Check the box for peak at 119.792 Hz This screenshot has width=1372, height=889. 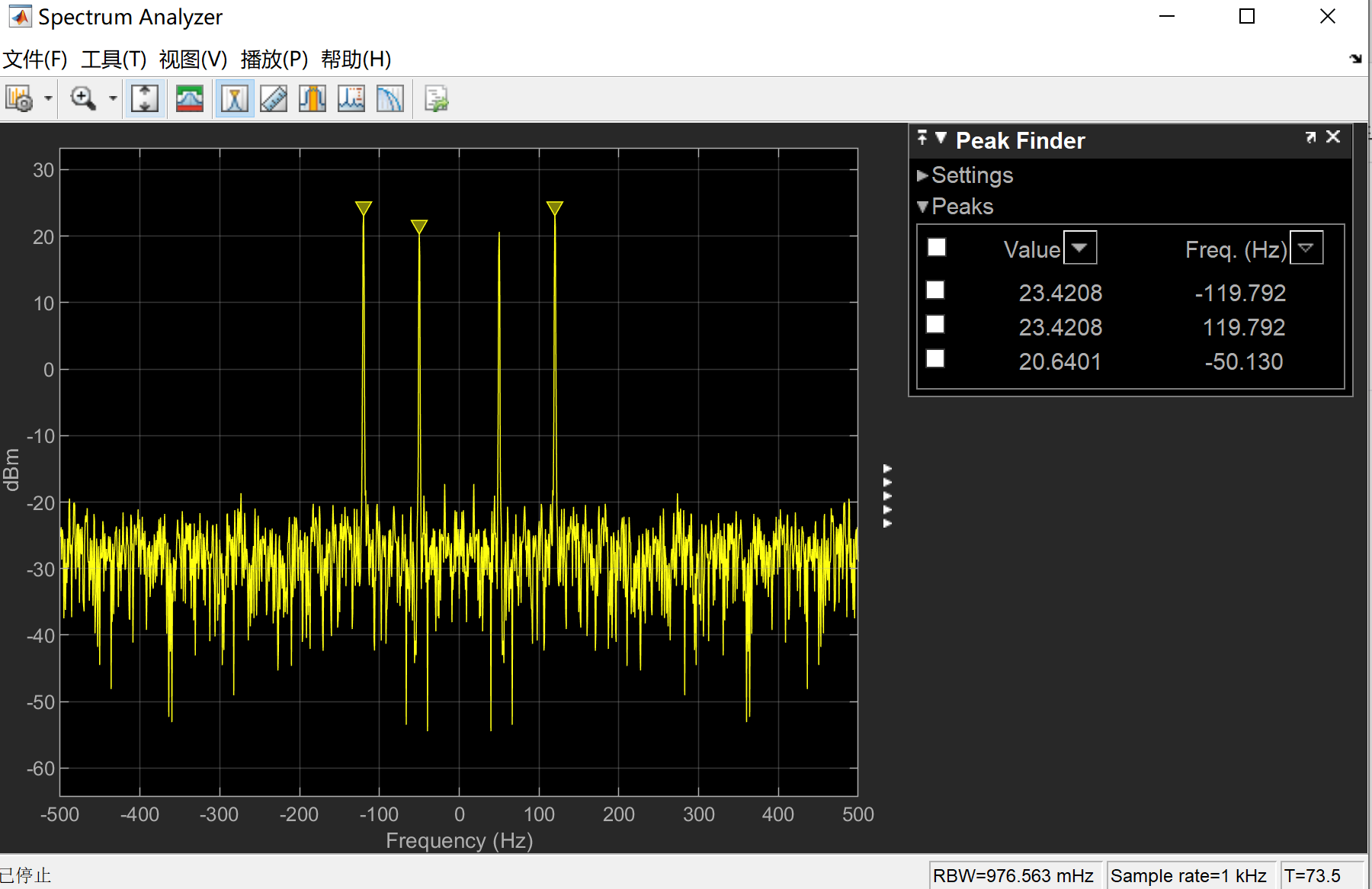pos(935,325)
